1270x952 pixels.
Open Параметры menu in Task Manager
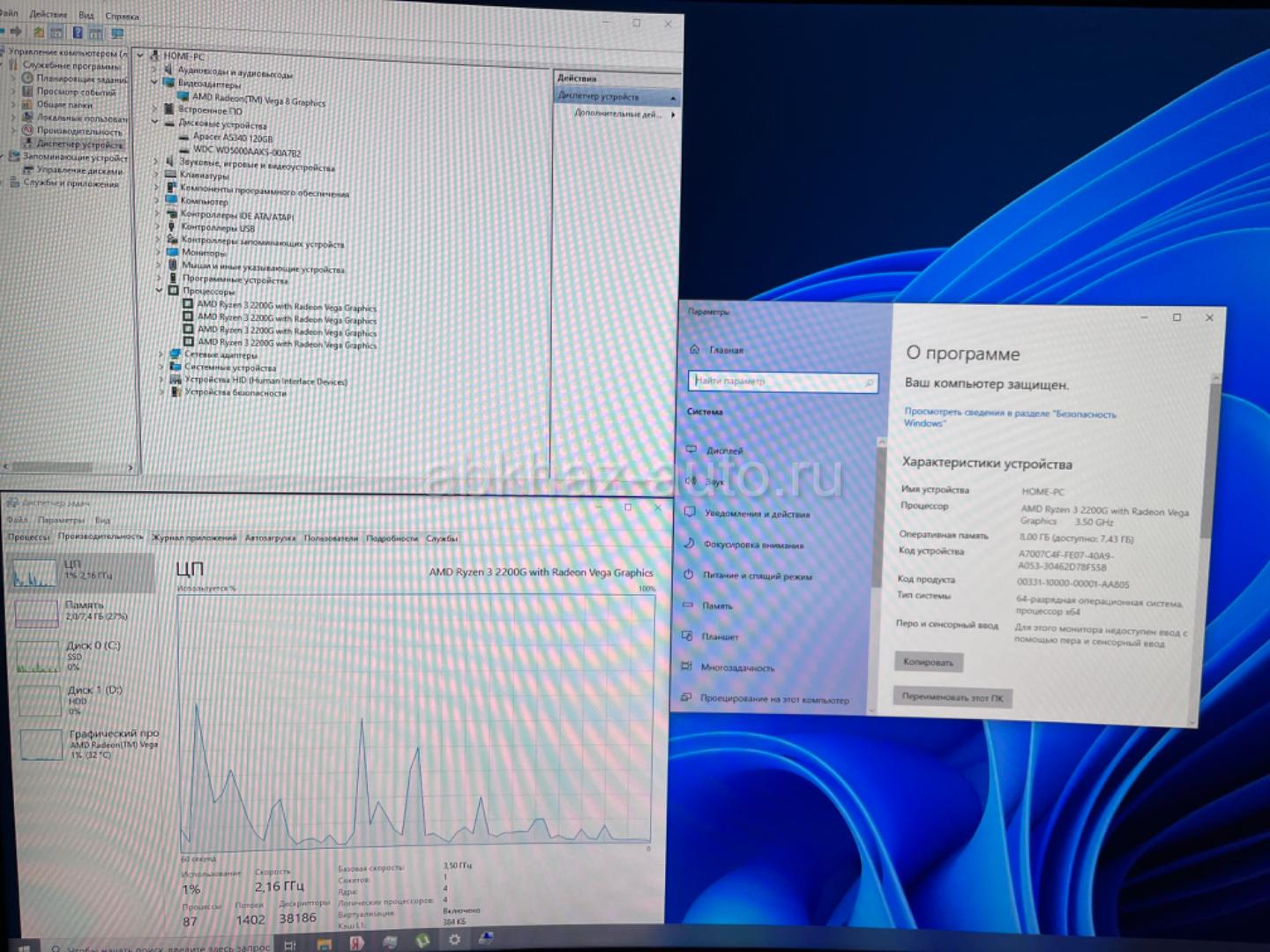[x=61, y=519]
